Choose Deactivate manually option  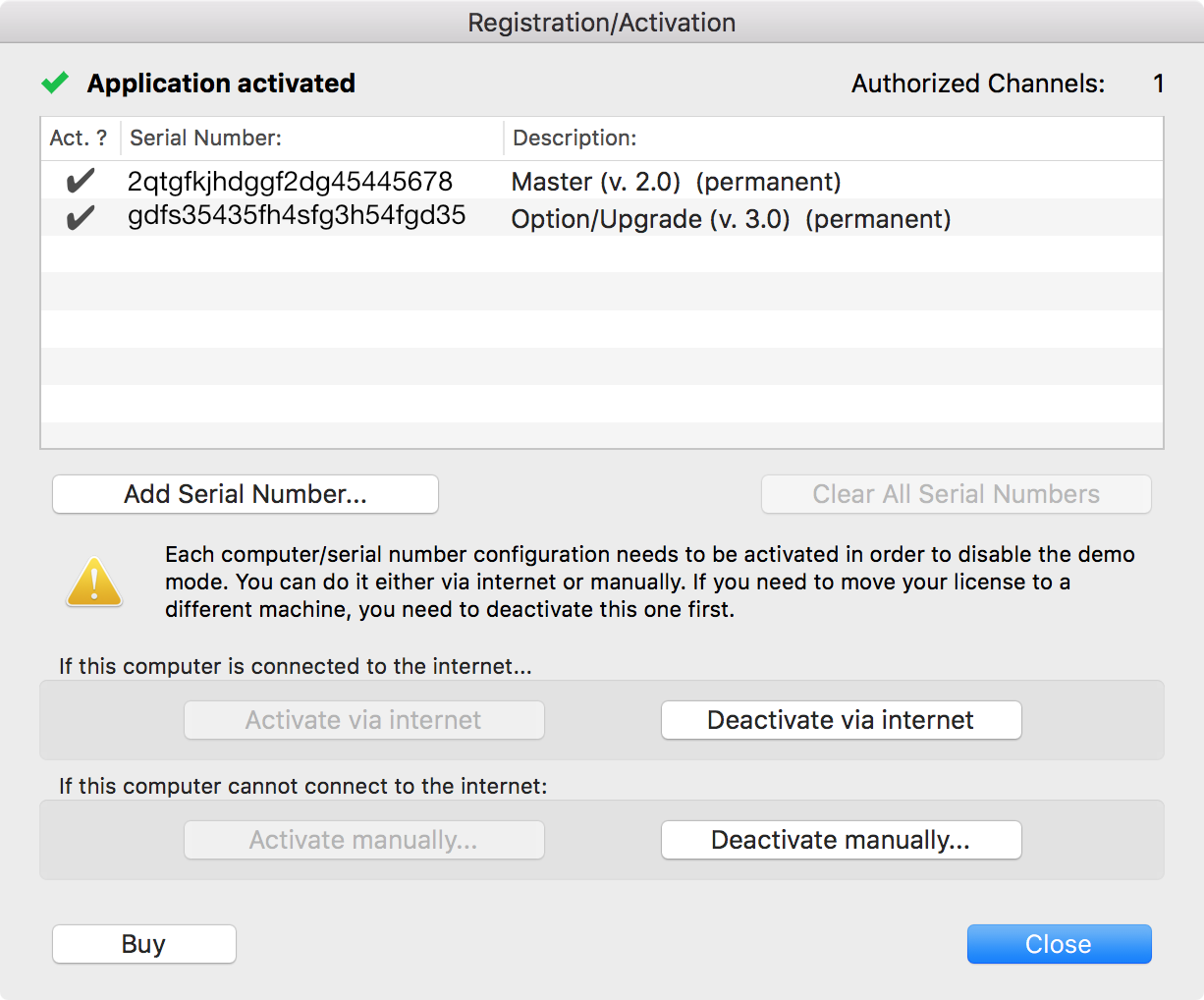point(842,840)
